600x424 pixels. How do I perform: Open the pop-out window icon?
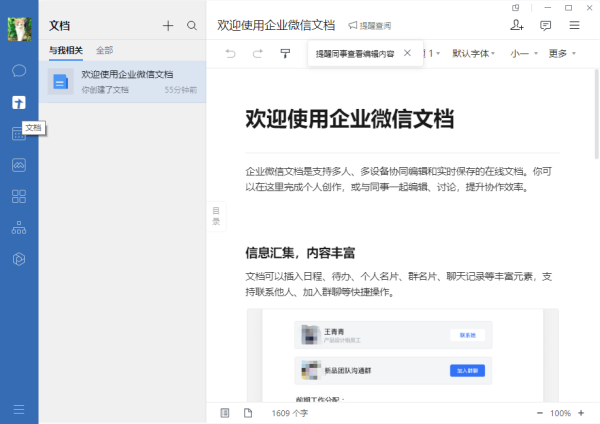pos(515,8)
